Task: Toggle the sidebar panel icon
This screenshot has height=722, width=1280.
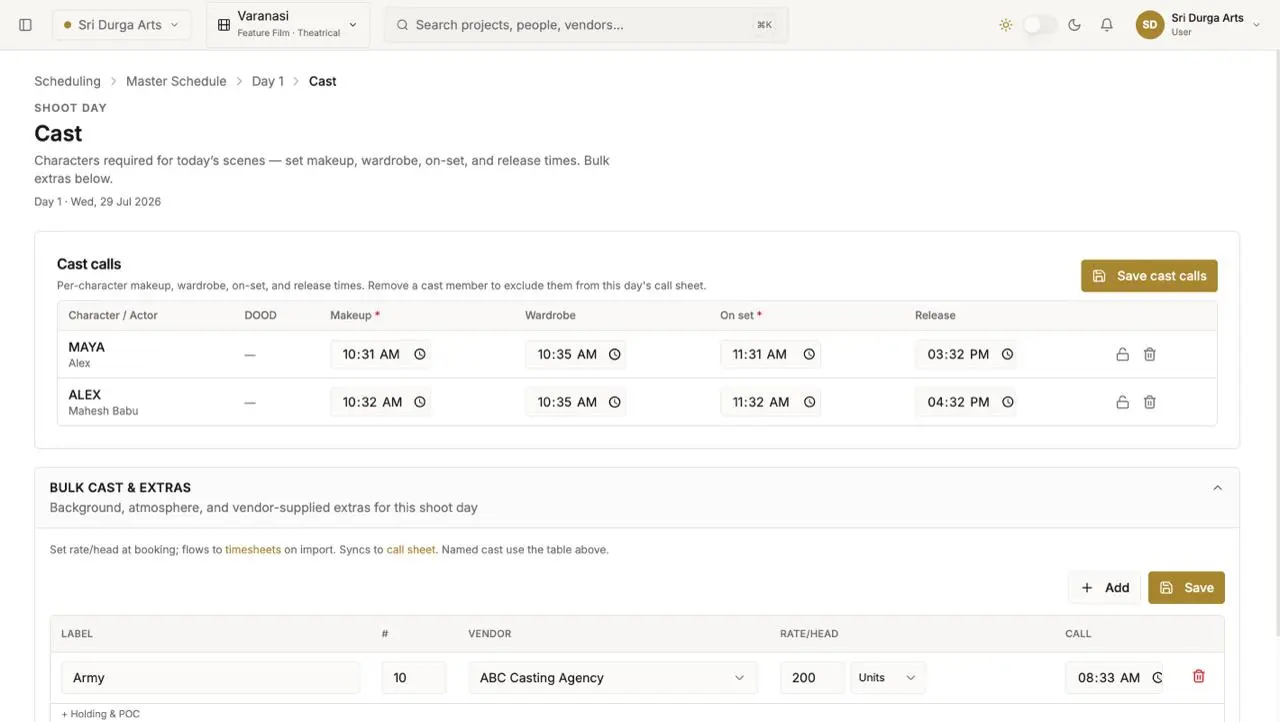Action: 26,25
